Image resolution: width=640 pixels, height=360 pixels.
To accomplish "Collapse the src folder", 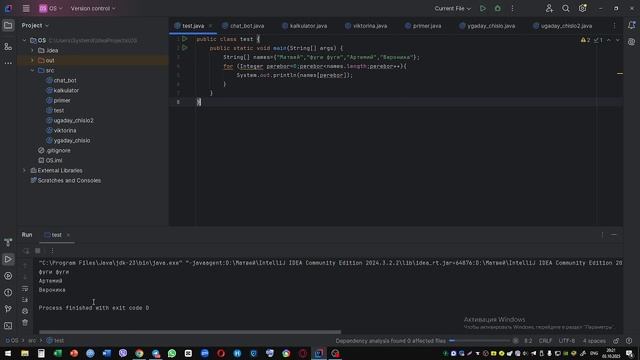I will pos(33,70).
